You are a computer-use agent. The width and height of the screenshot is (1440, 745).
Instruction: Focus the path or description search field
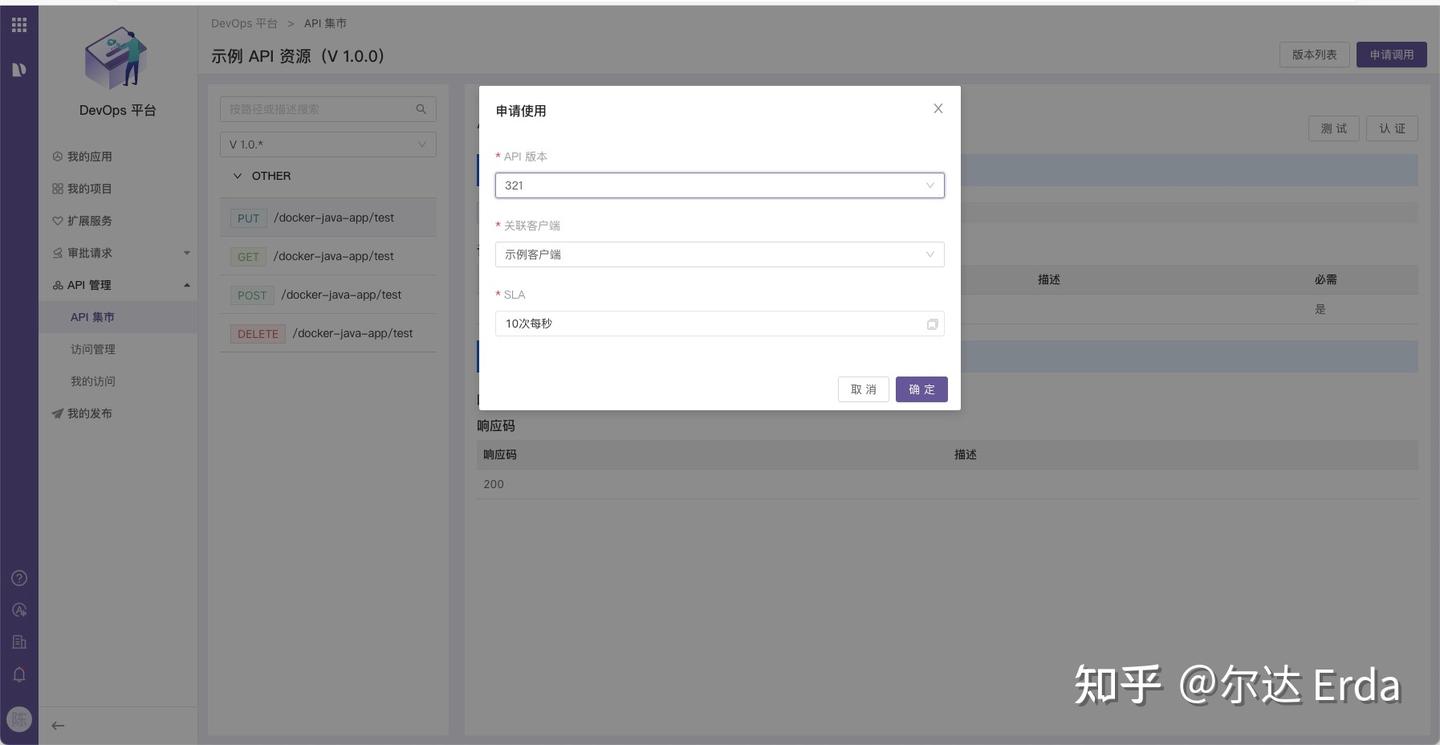click(328, 109)
